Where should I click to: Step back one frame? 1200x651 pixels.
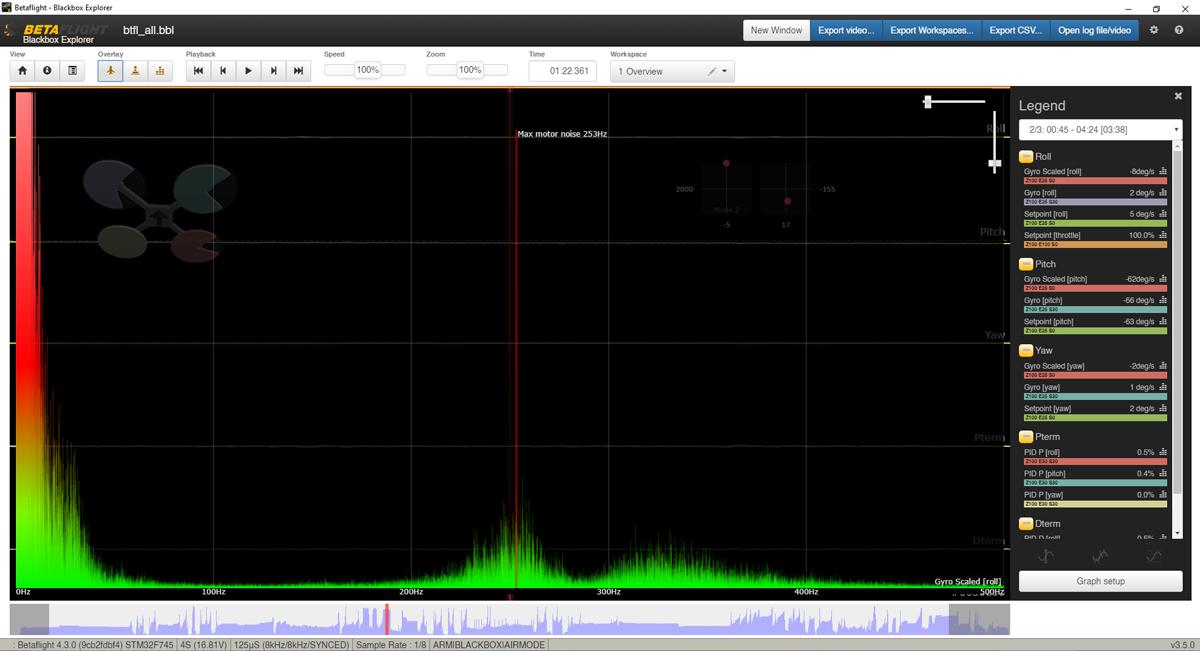(x=223, y=71)
